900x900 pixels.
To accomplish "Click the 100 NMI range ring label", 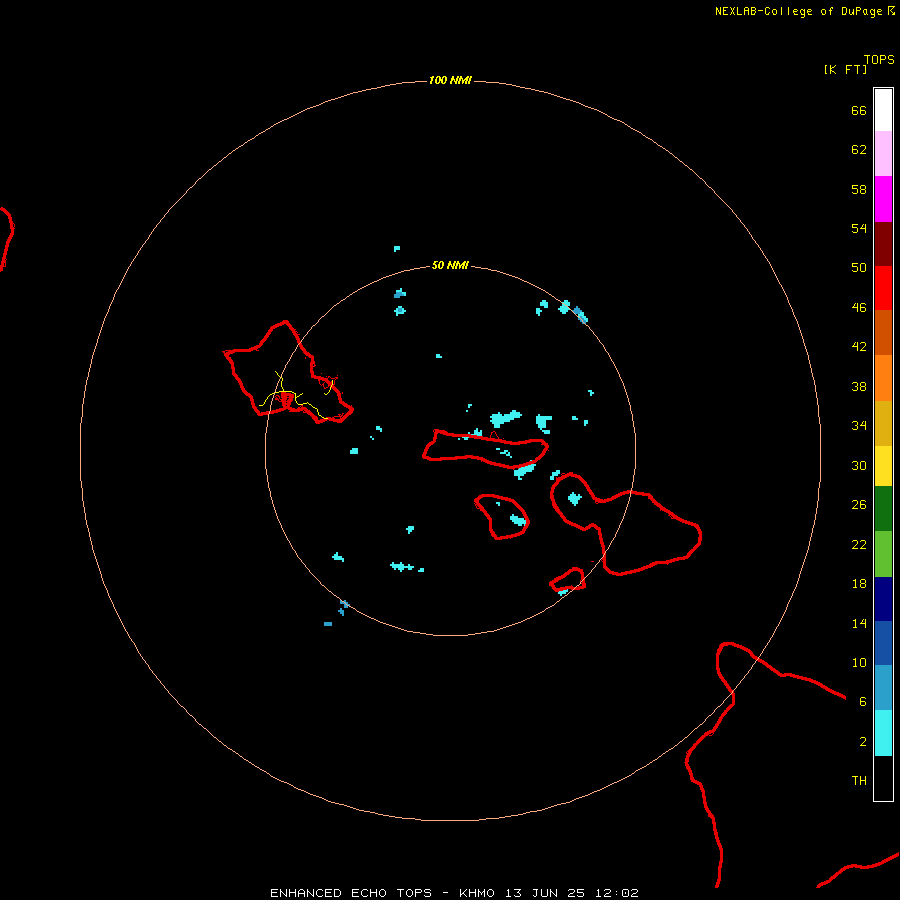I will click(x=450, y=80).
